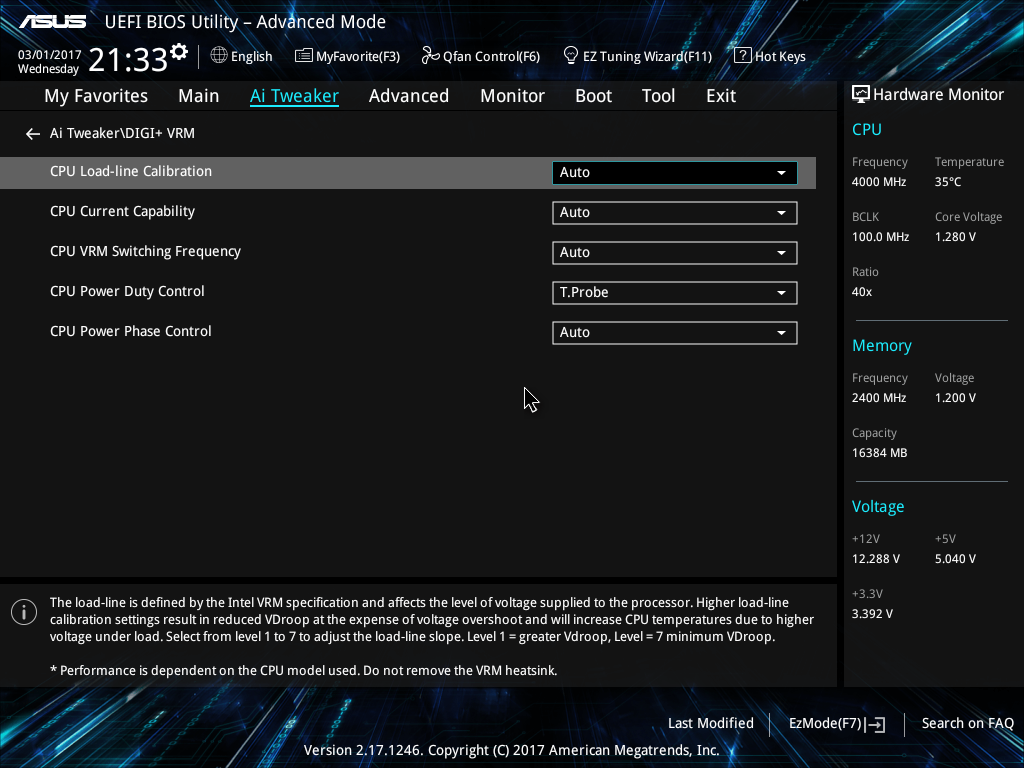1024x768 pixels.
Task: Click the date 03/01/2017
Action: click(x=50, y=55)
